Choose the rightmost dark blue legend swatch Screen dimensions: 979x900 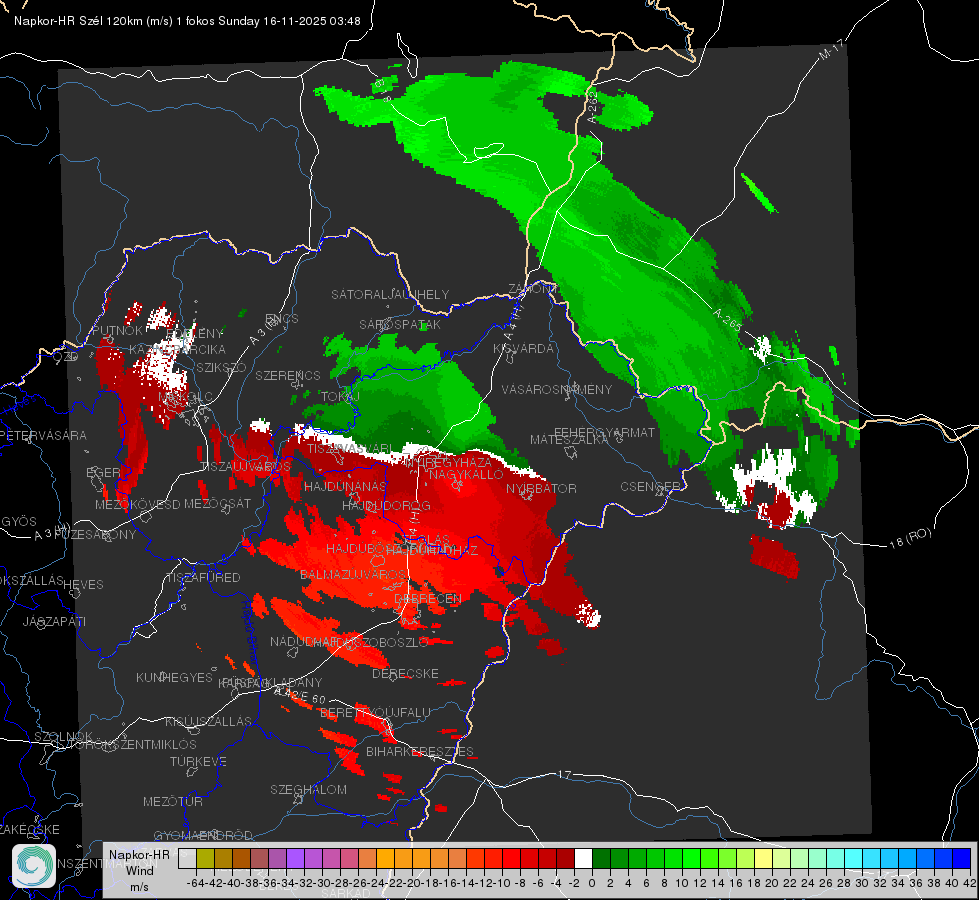click(x=962, y=859)
